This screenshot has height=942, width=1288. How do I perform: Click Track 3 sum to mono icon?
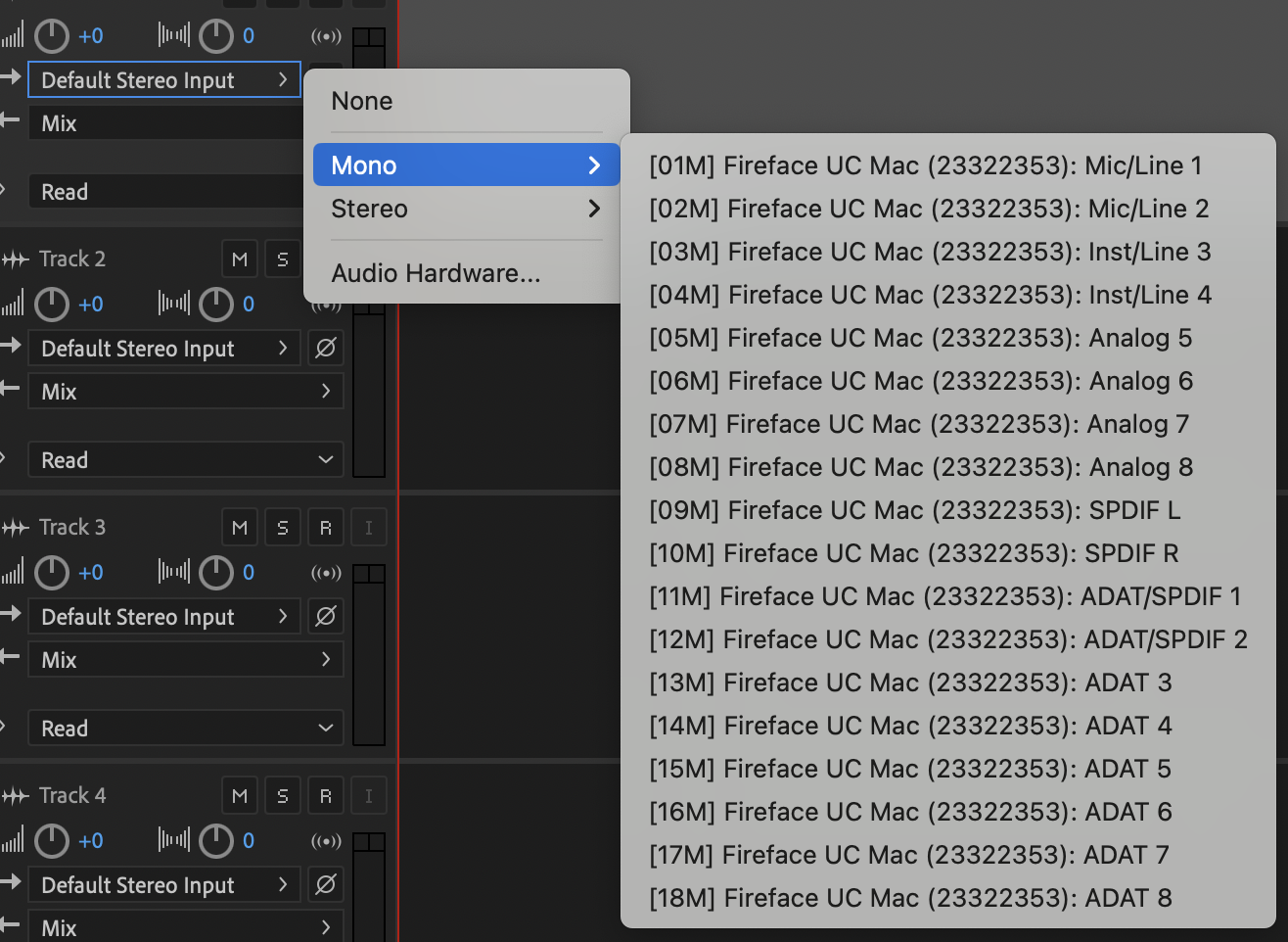tap(326, 573)
